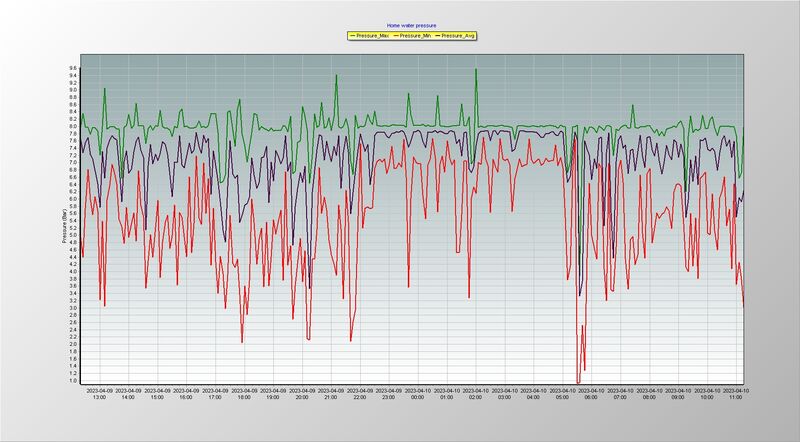Click the 1.0 value on the pressure axis
Screen dimensions: 800x442
point(73,380)
